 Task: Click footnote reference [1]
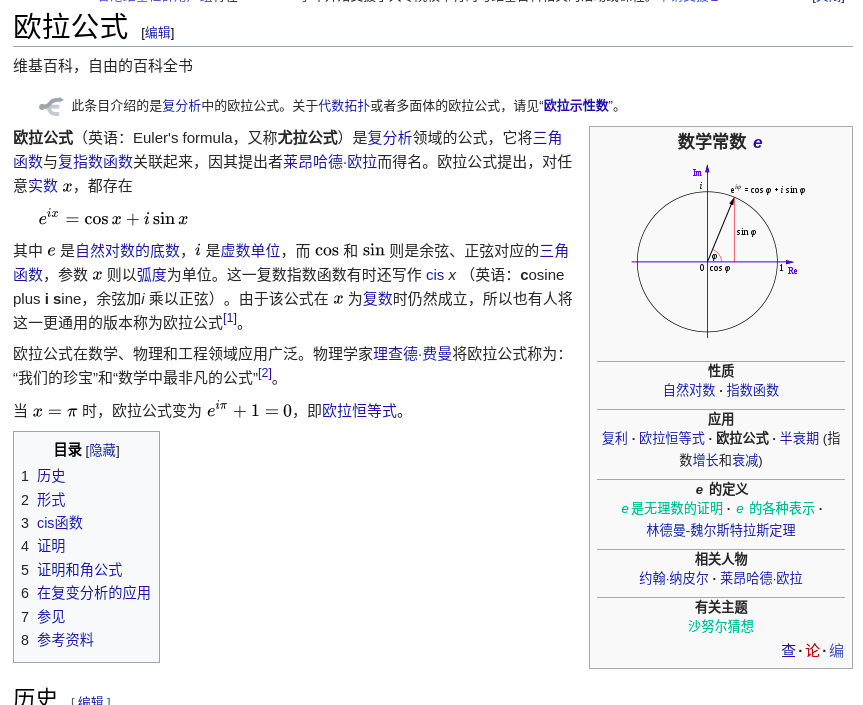tap(230, 318)
